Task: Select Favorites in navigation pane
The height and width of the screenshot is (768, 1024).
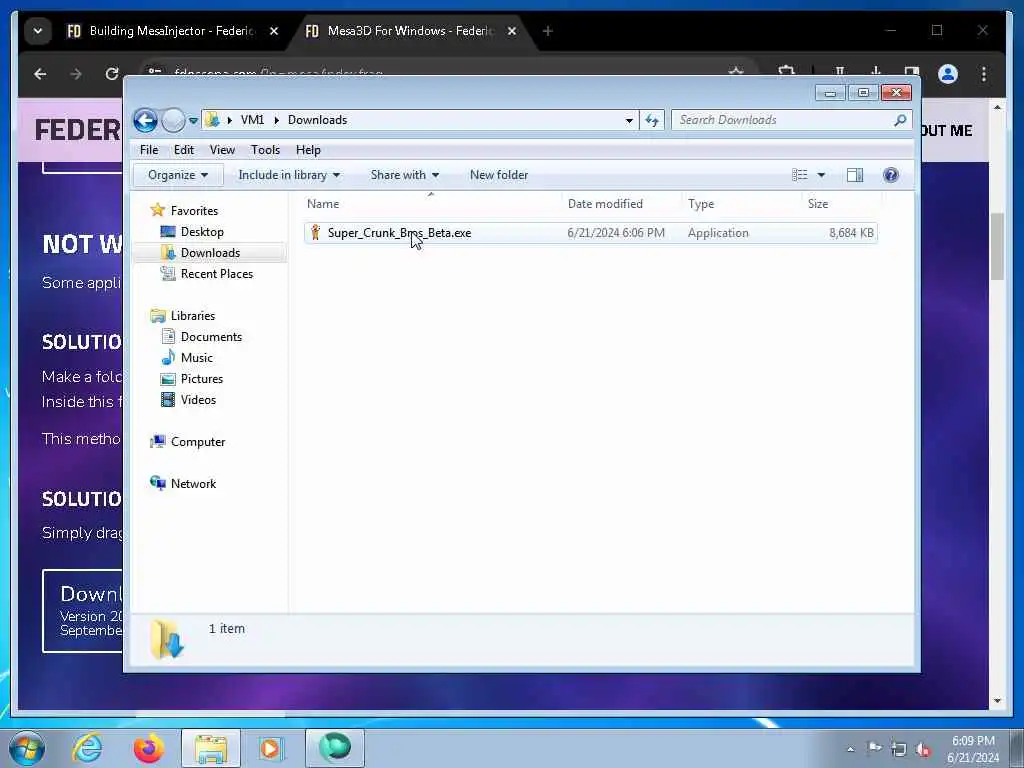Action: 194,211
